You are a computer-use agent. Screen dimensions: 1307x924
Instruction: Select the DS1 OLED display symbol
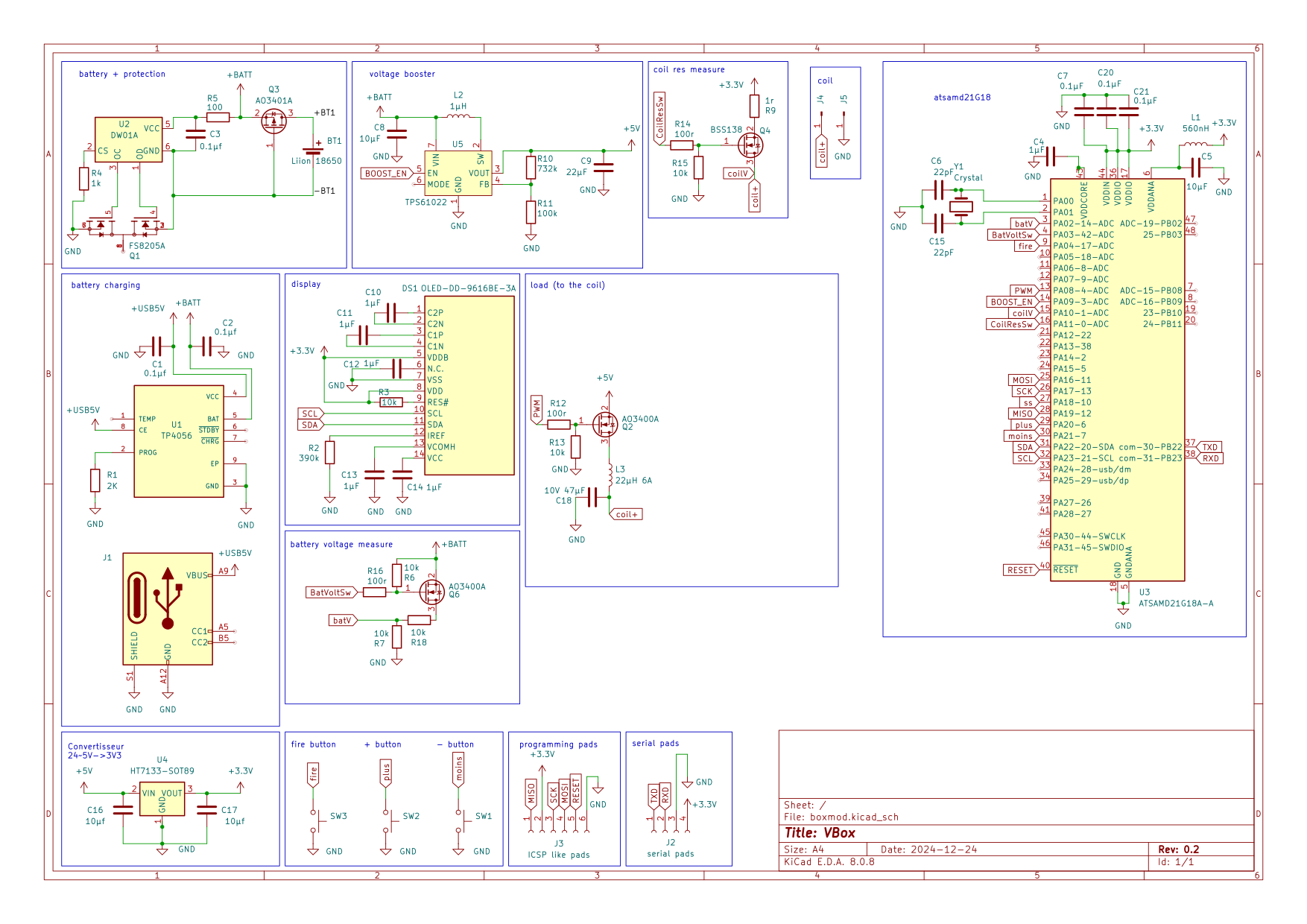(x=469, y=385)
